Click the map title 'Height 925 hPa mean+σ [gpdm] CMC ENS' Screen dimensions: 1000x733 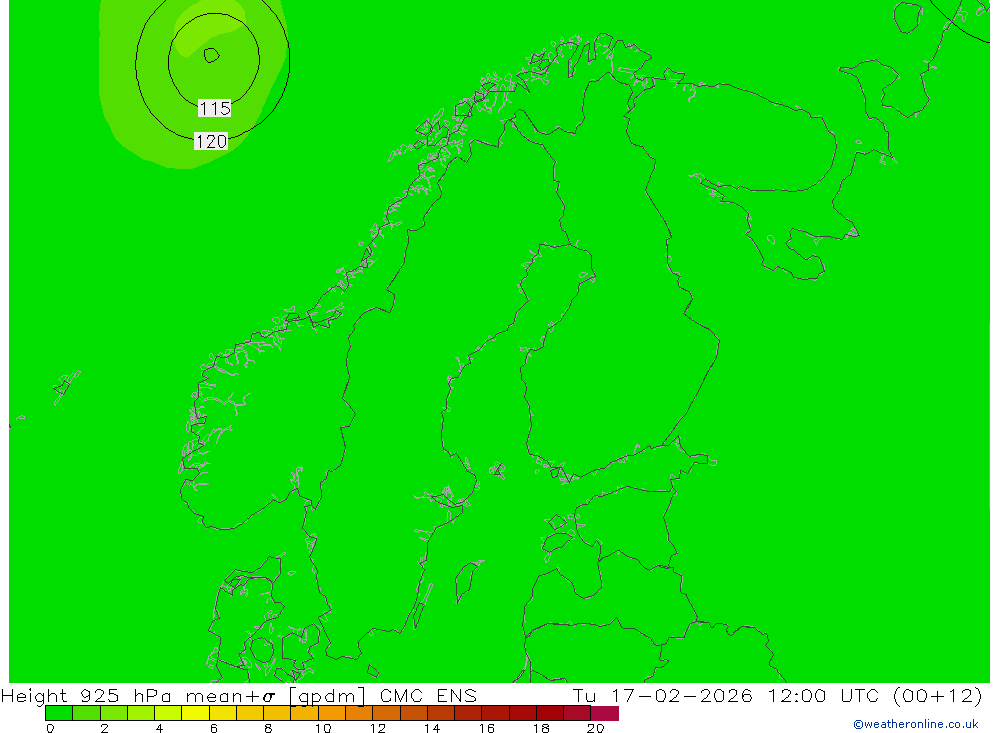tap(239, 695)
